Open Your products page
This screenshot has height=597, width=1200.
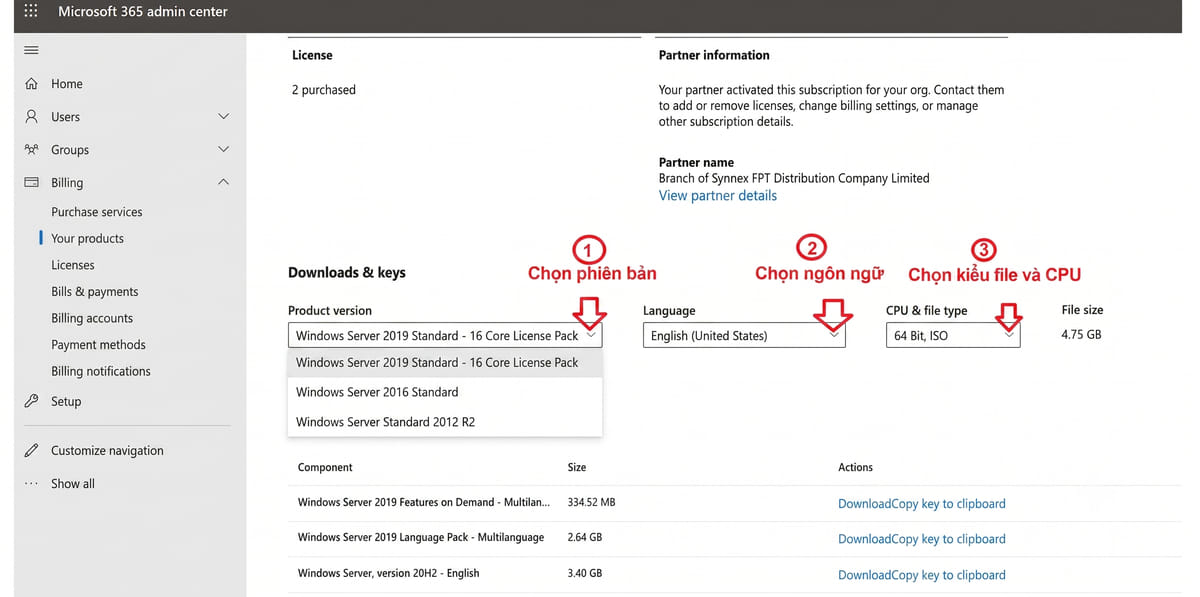[x=88, y=238]
